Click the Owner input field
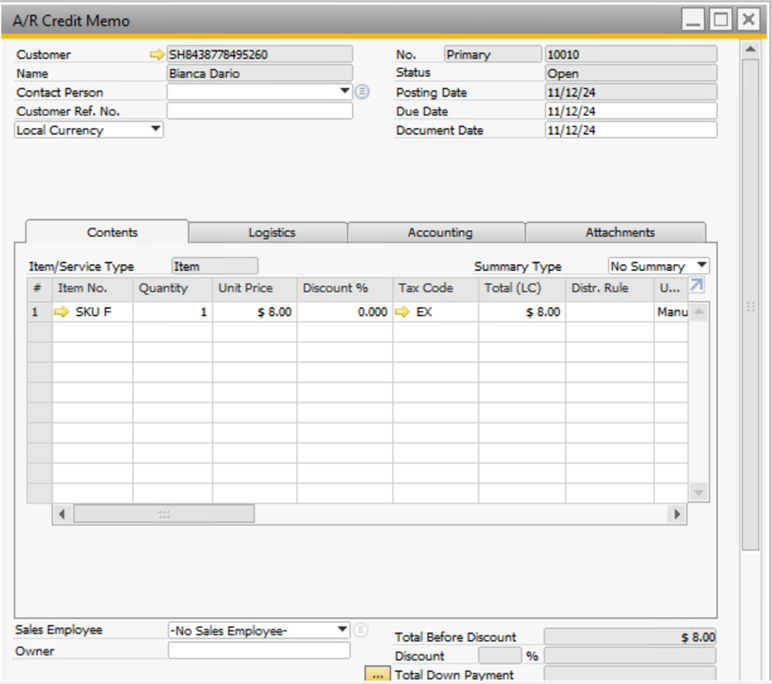This screenshot has height=684, width=772. coord(259,651)
